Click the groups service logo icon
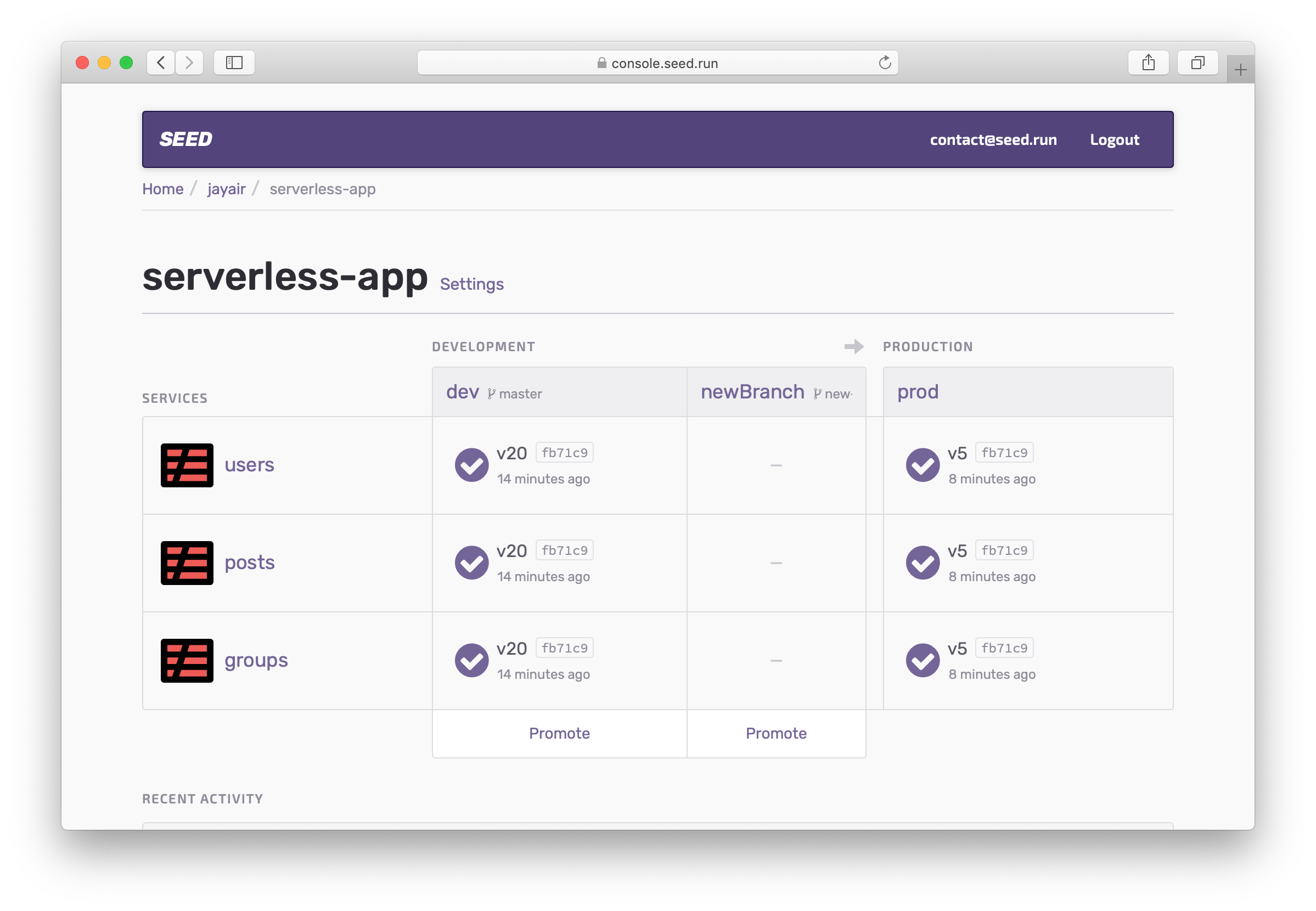 pos(187,660)
